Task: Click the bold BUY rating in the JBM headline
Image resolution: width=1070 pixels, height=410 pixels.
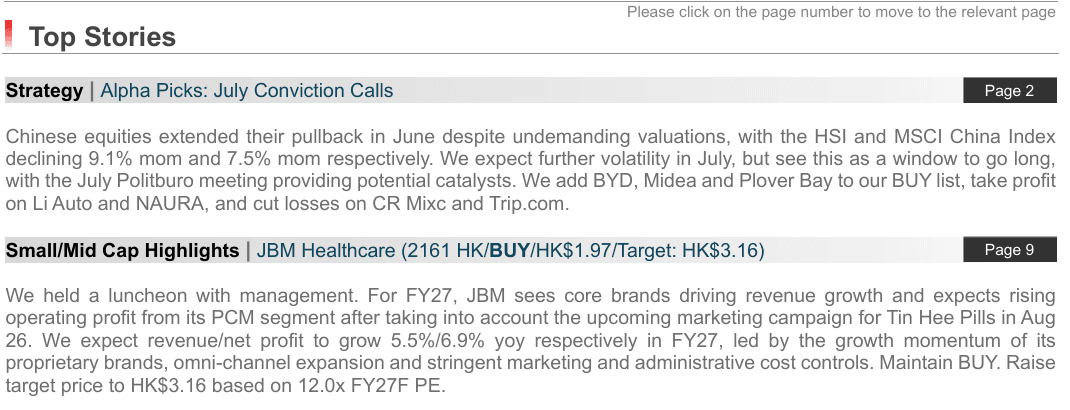Action: [510, 251]
